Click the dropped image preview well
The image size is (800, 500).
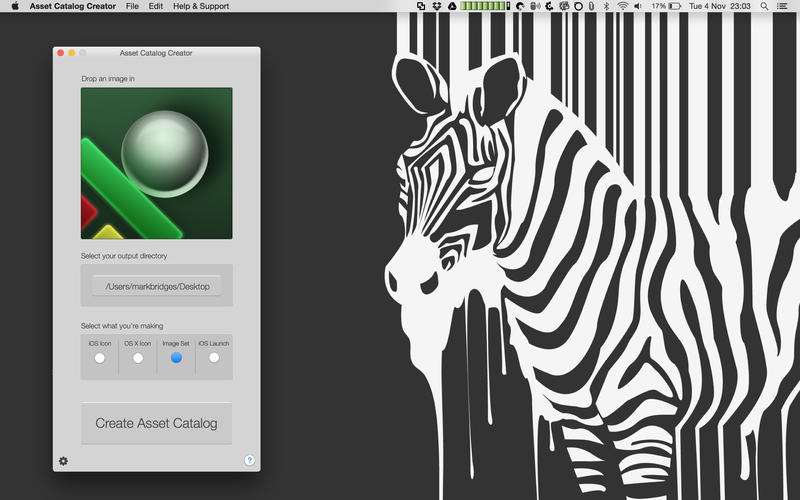tap(156, 163)
